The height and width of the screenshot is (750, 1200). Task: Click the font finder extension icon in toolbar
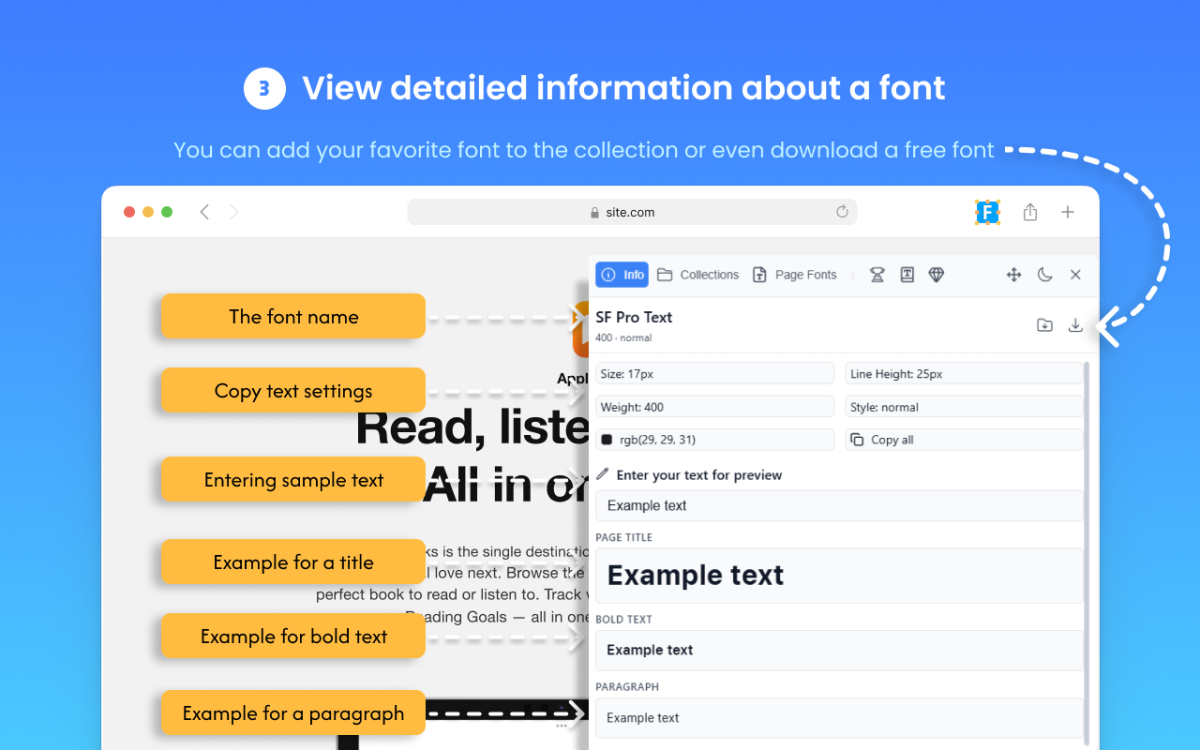(987, 212)
